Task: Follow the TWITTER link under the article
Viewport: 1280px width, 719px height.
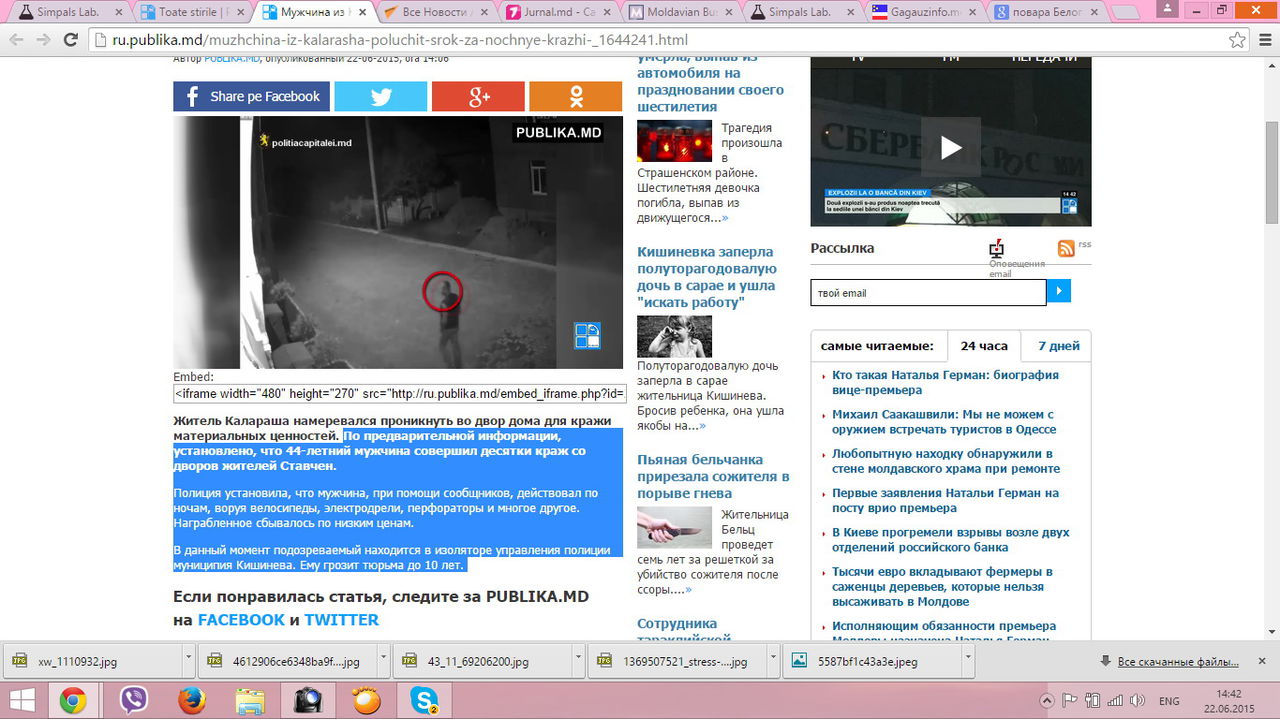Action: [342, 620]
